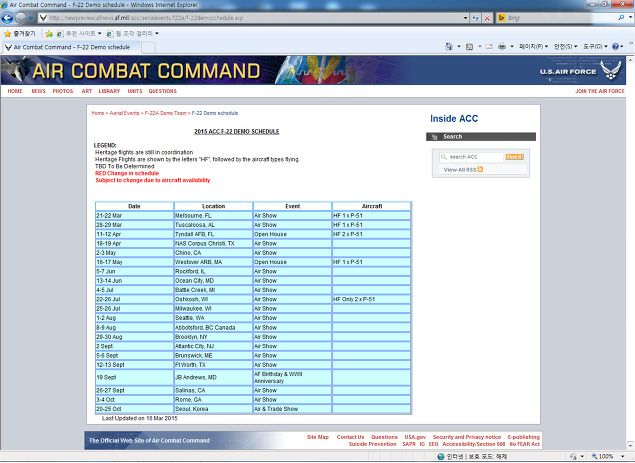Screen dimensions: 635x463
Task: Open a new blank tab button
Action: (148, 47)
